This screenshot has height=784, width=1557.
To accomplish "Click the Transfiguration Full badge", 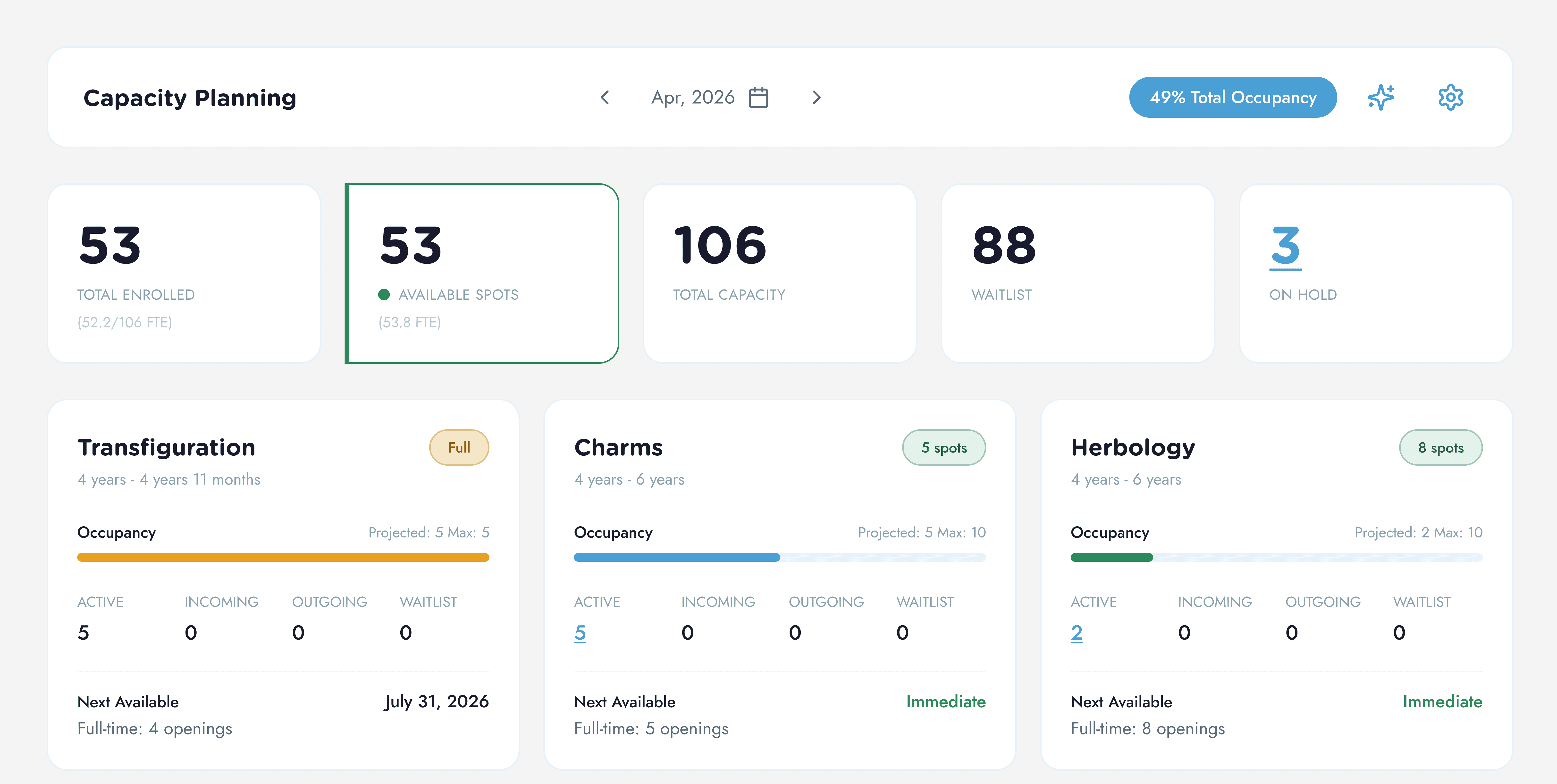I will (459, 448).
